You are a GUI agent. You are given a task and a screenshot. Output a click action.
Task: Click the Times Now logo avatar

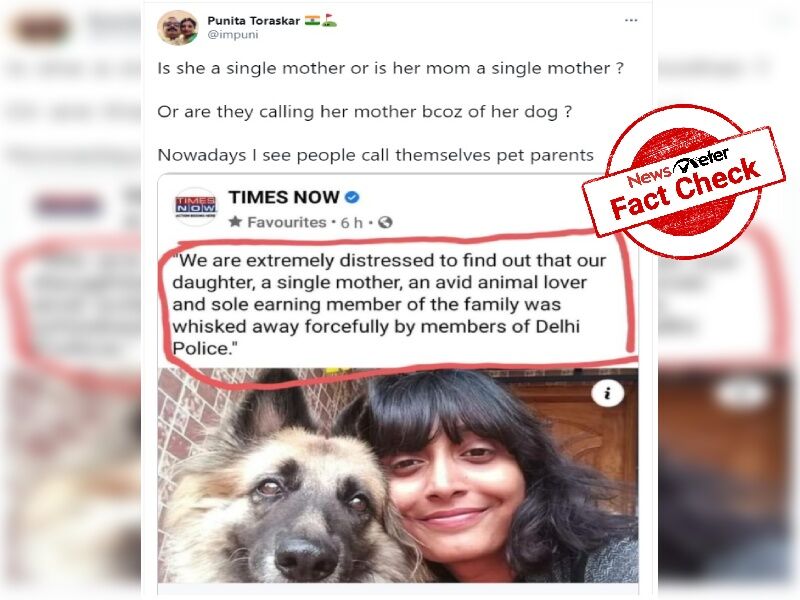[x=195, y=207]
